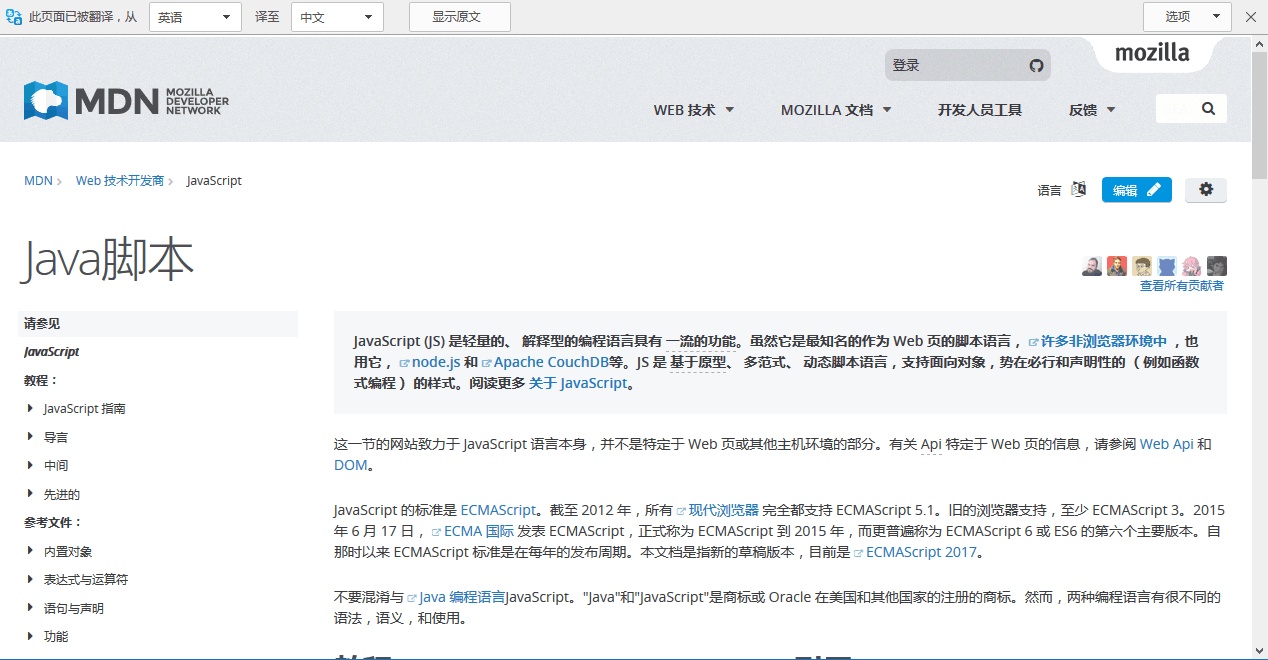1268x660 pixels.
Task: Click the translate icon in translation bar
Action: (14, 17)
